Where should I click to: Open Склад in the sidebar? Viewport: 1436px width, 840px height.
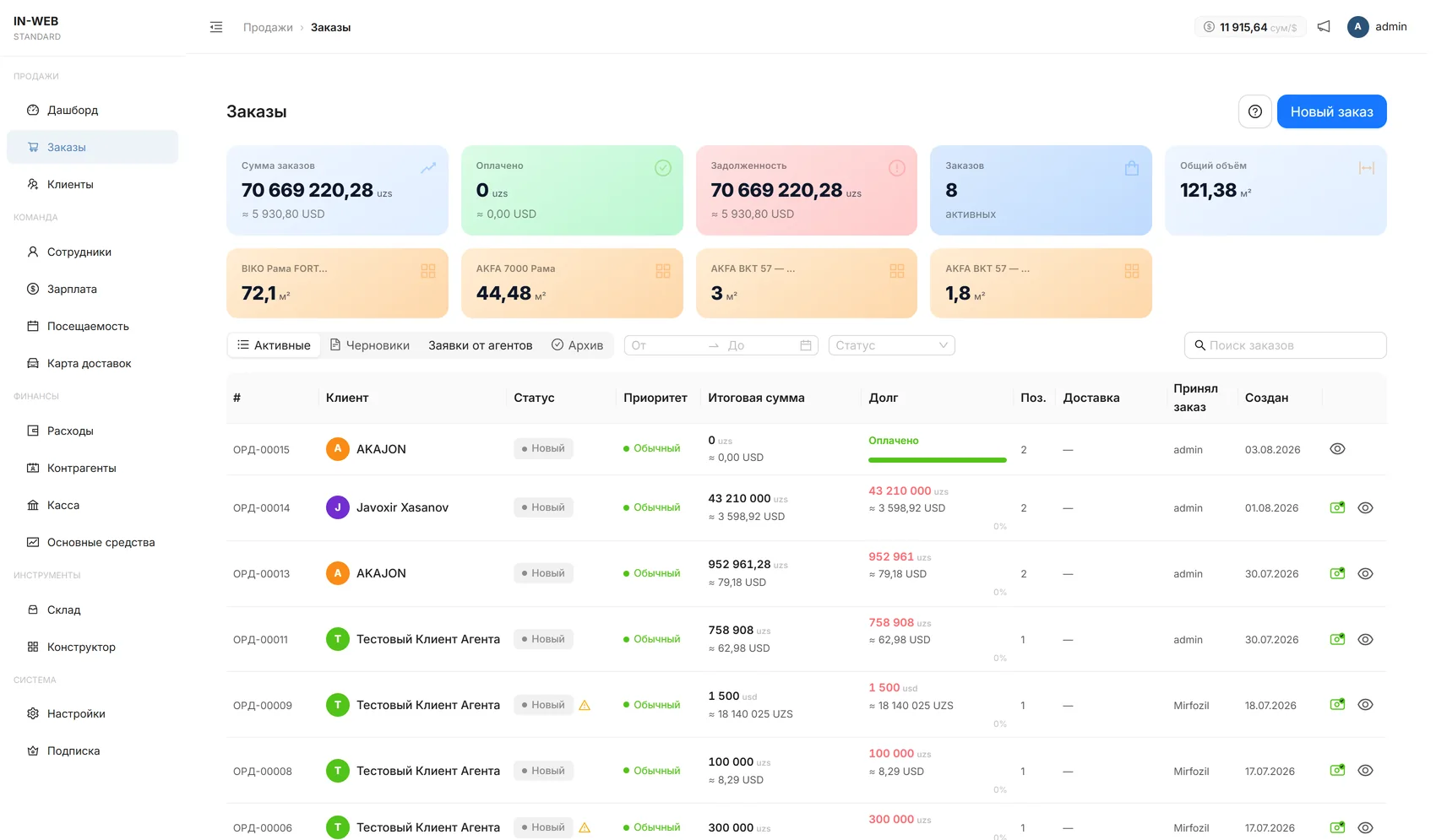[x=92, y=610]
